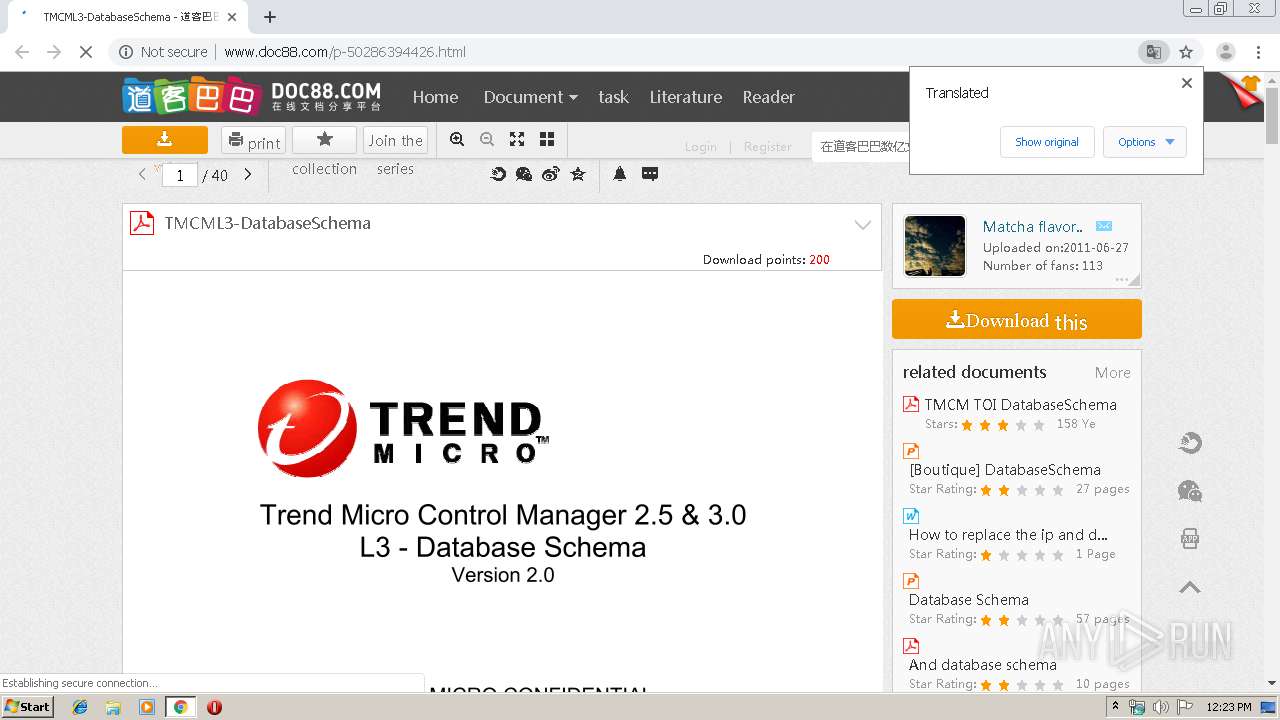Click the orange Download this button

tap(1016, 320)
